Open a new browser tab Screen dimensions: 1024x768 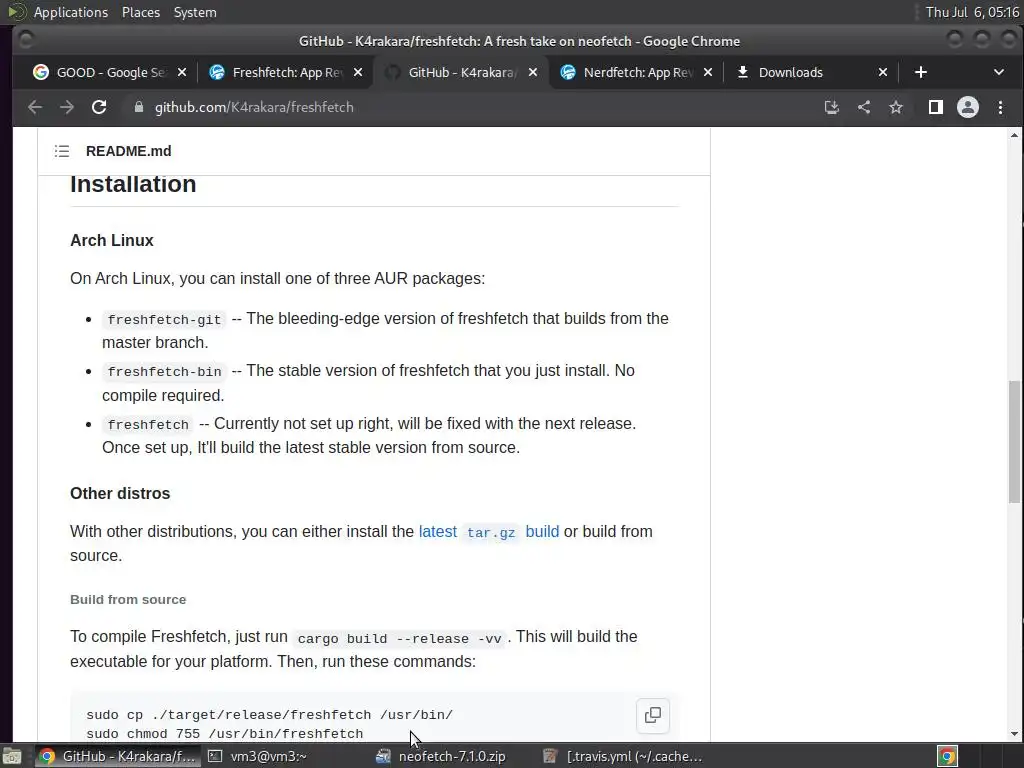[x=921, y=72]
